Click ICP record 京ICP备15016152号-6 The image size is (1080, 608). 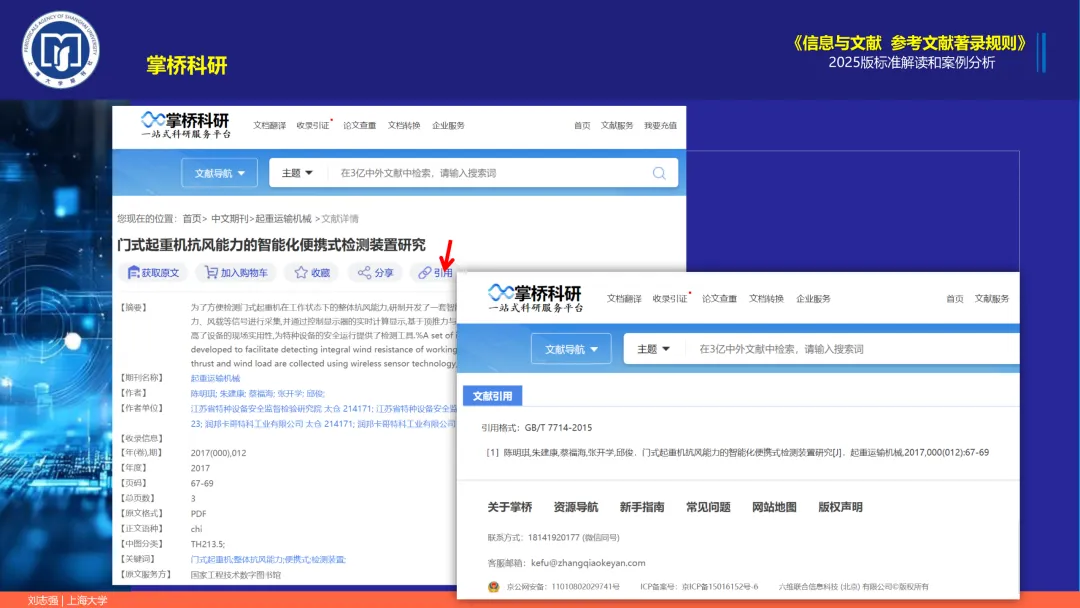pos(719,587)
